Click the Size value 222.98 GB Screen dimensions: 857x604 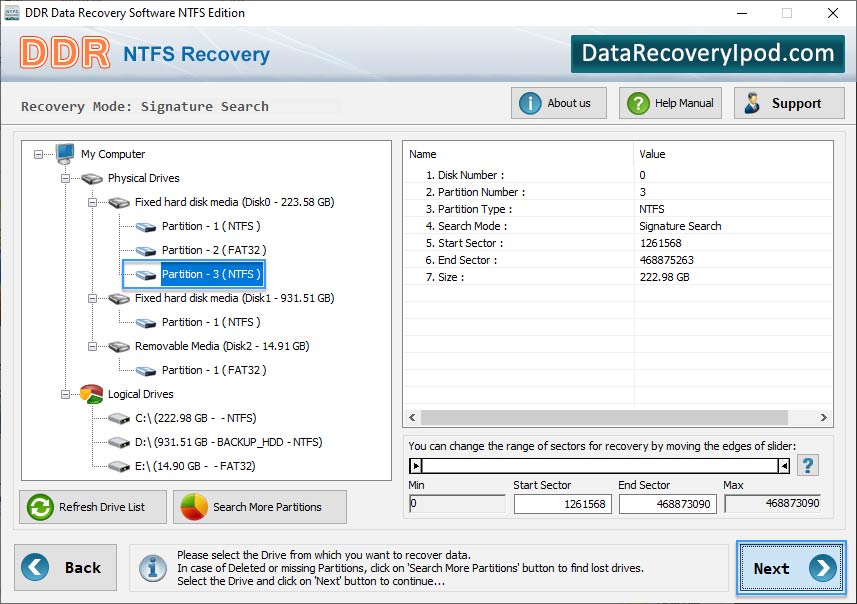click(664, 277)
